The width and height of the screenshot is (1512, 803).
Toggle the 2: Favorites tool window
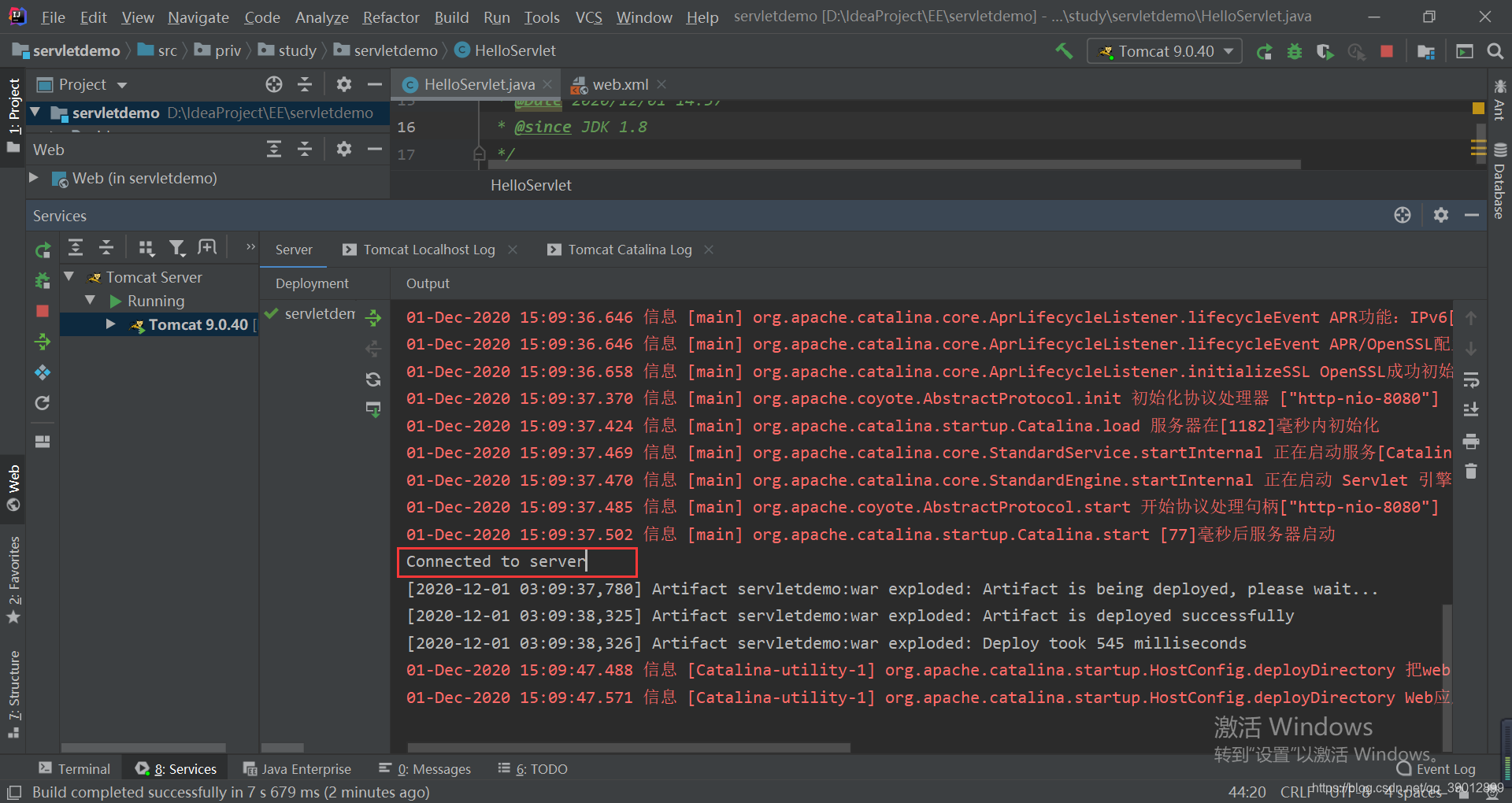coord(13,579)
